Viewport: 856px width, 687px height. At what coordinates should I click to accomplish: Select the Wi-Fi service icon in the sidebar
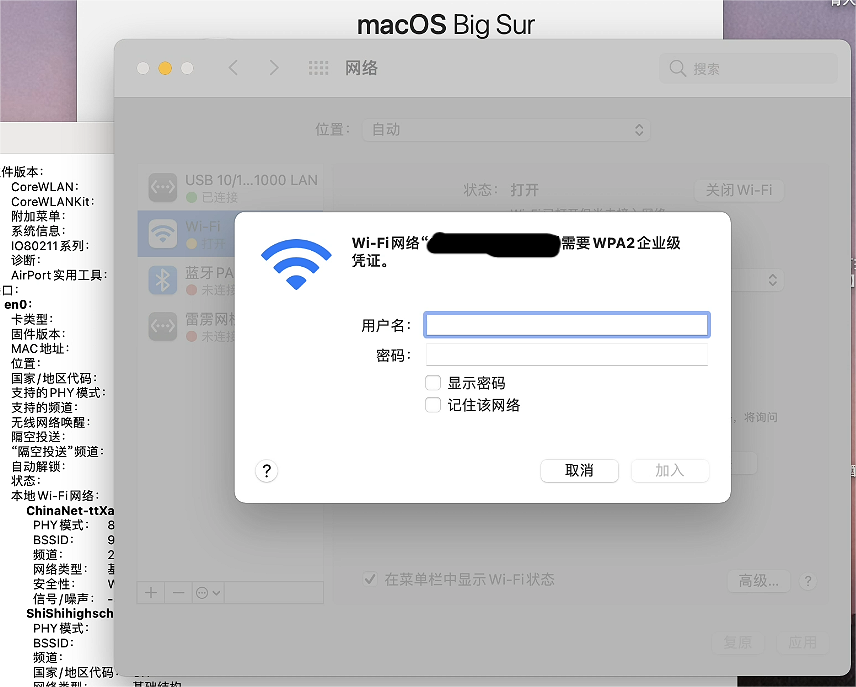[x=163, y=234]
